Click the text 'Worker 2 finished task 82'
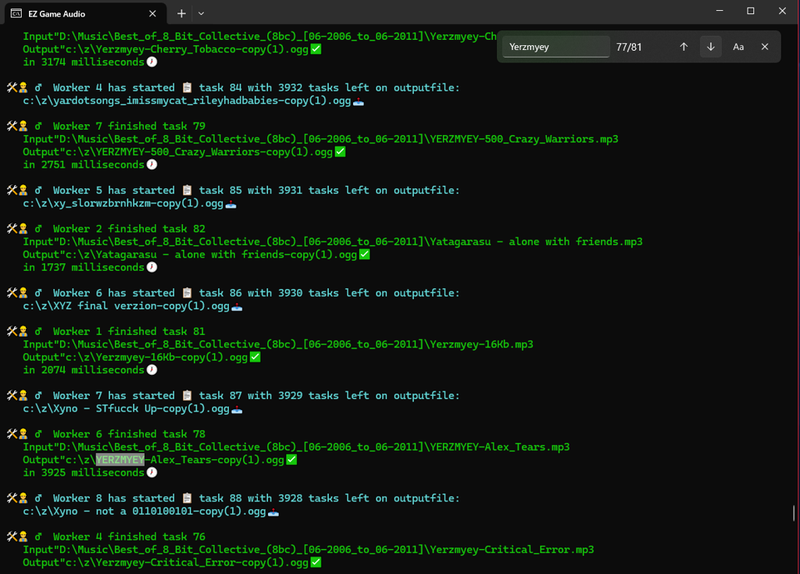800x574 pixels. pos(129,229)
